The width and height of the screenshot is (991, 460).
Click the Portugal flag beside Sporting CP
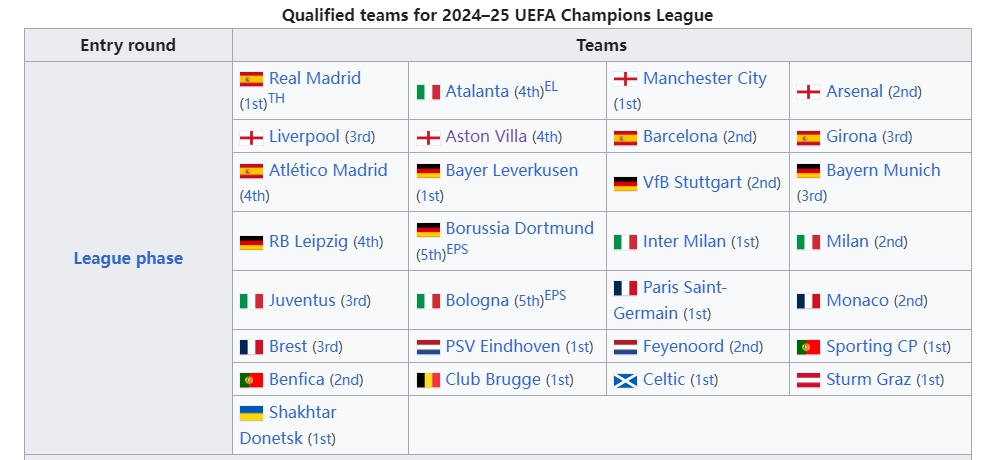(x=808, y=348)
